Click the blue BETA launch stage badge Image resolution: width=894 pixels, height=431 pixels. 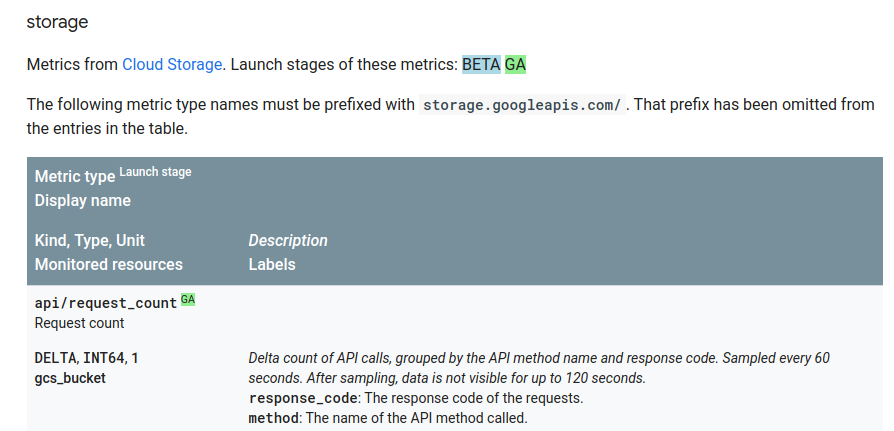(x=481, y=64)
